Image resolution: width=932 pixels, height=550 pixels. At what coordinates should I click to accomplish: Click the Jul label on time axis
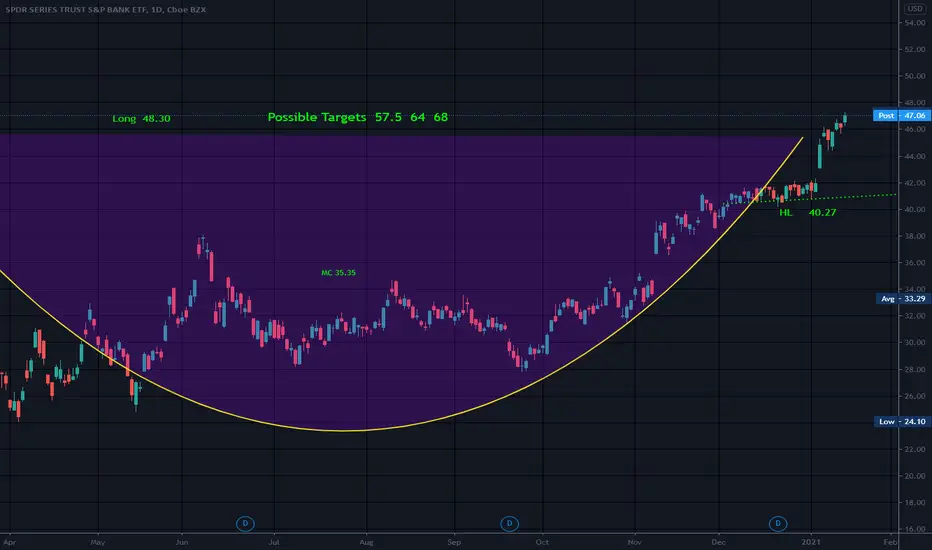[274, 542]
